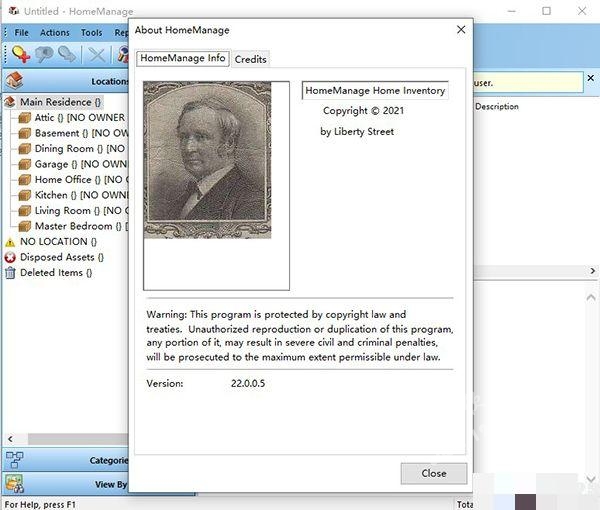
Task: Select the NO LOCATION entry
Action: point(58,242)
